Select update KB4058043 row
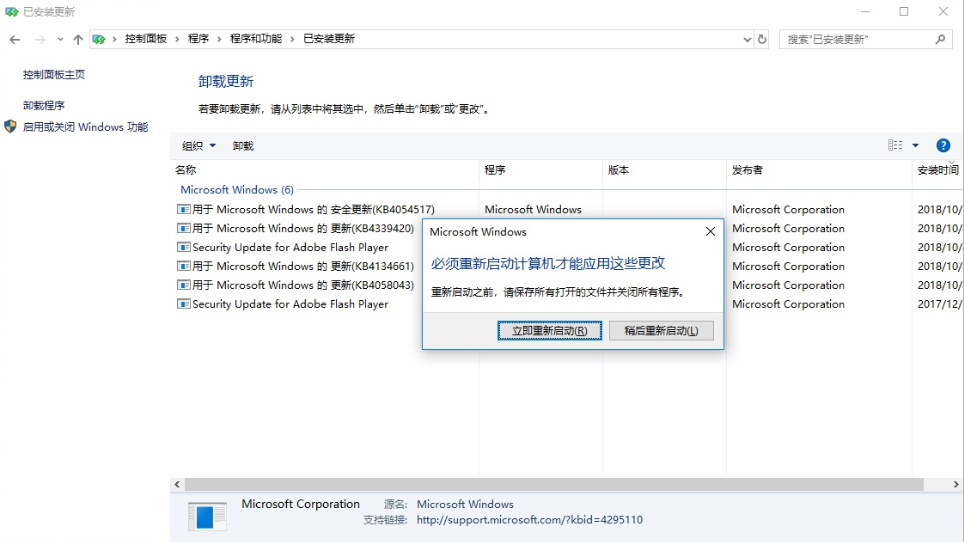The height and width of the screenshot is (542, 964). 296,286
